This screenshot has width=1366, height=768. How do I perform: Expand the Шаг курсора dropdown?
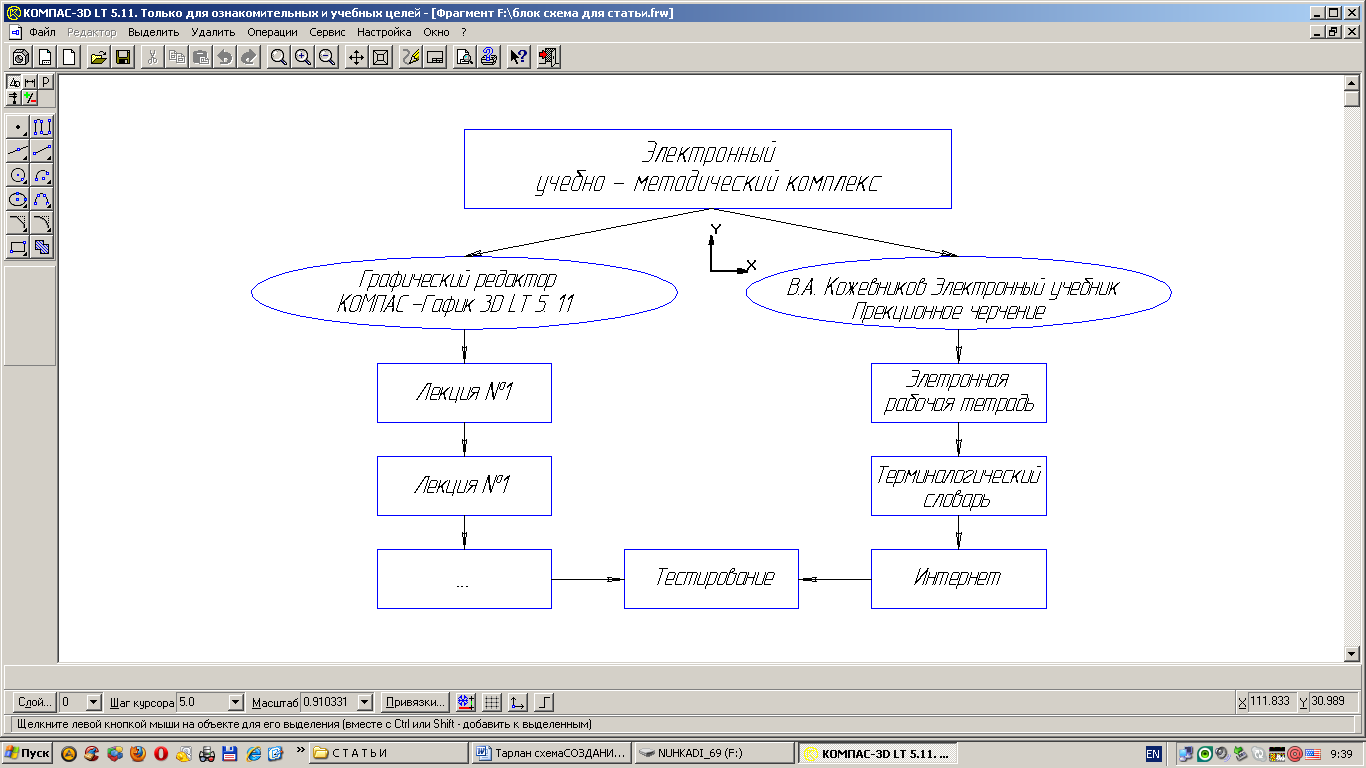[236, 703]
